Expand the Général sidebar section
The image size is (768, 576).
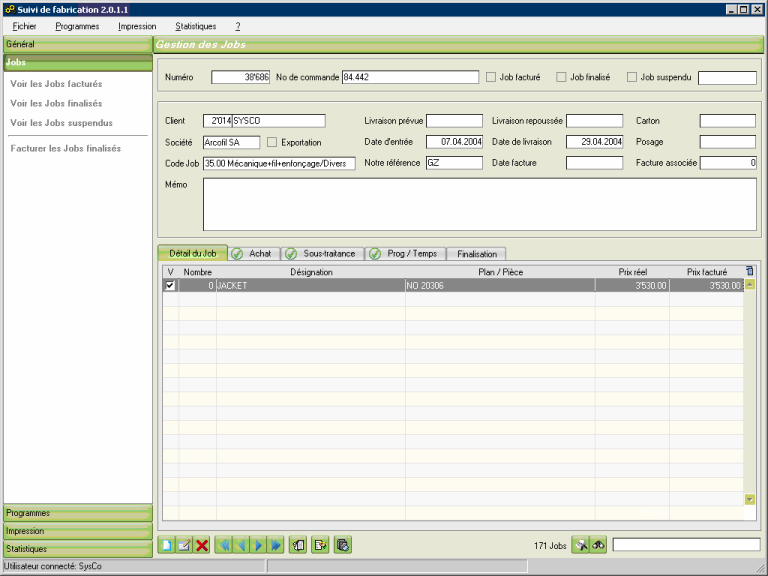pos(78,45)
